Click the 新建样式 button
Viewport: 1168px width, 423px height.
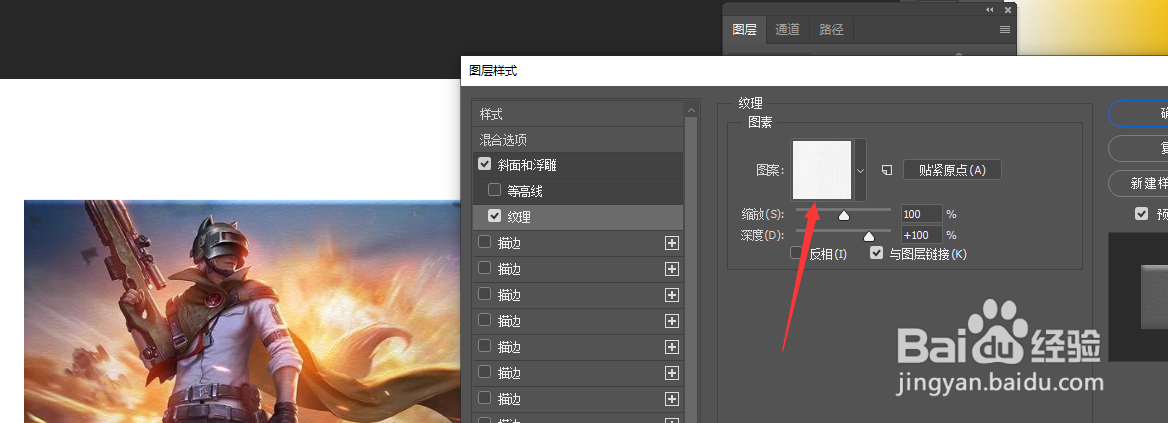click(x=1139, y=184)
